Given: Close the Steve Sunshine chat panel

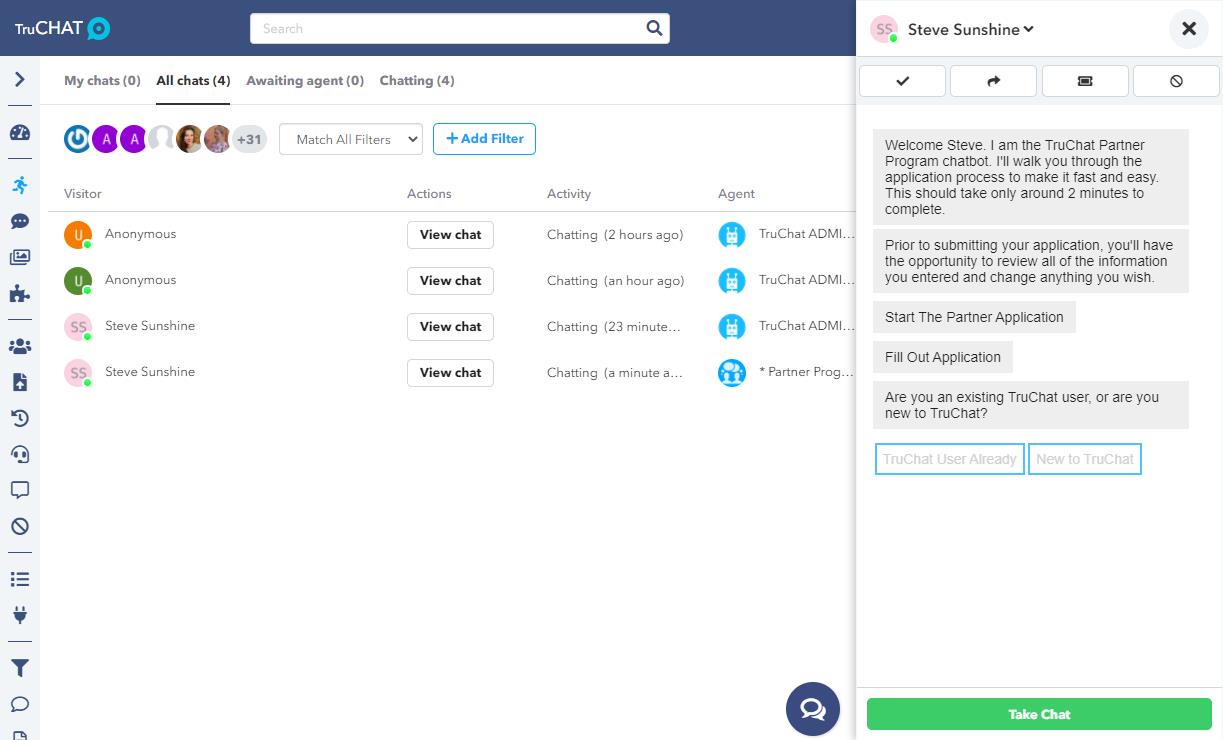Looking at the screenshot, I should 1189,29.
